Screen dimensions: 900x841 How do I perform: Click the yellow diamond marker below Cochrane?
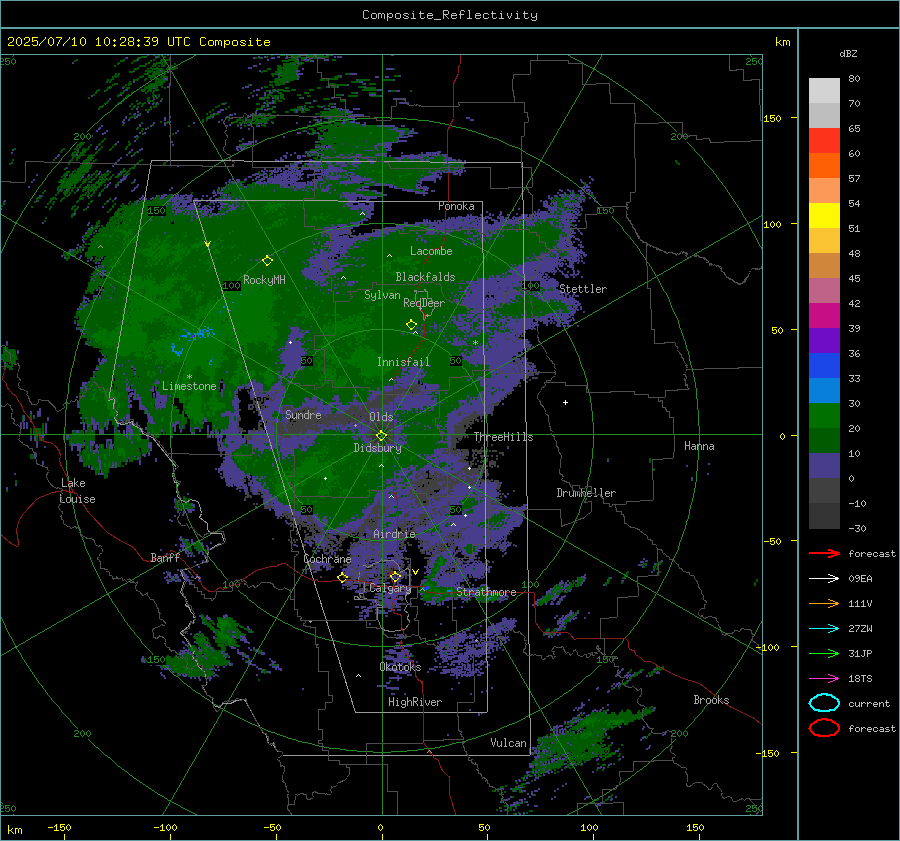click(x=342, y=577)
